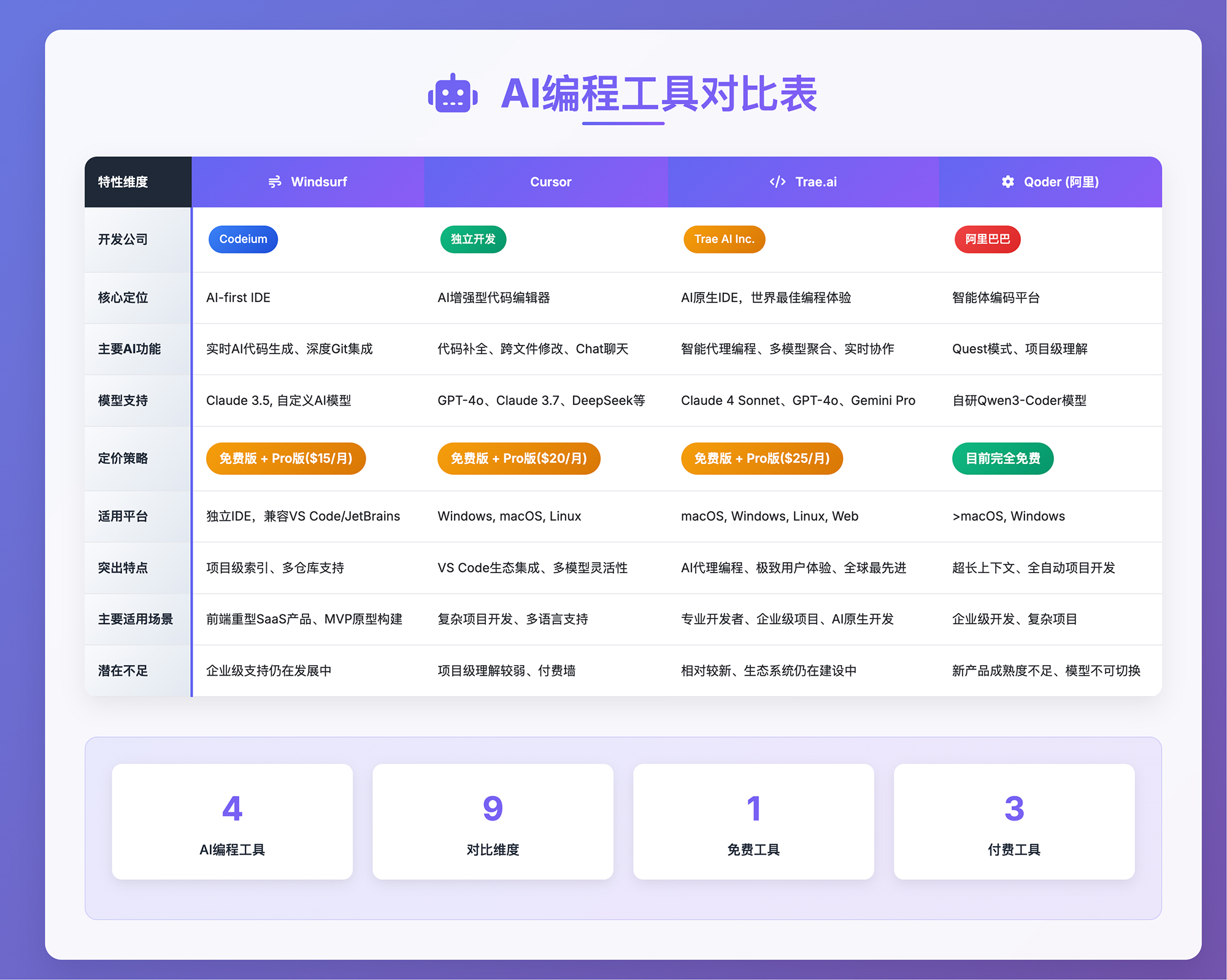Click Windsurf's 免费版 + Pro版($15/月) pricing badge

286,458
